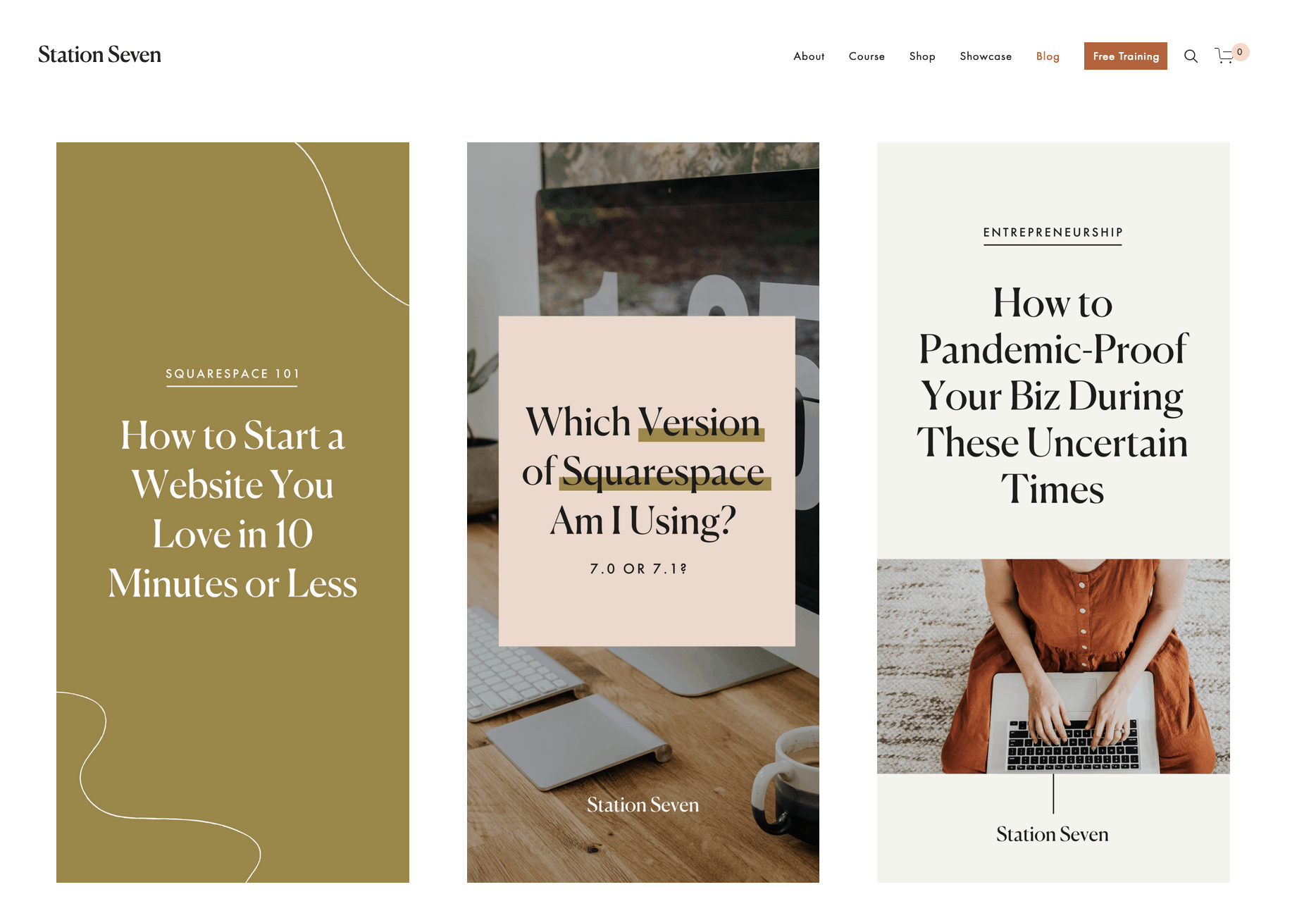Click the "7.0 or 7.1?" subtitle
The width and height of the screenshot is (1316, 906).
click(638, 569)
